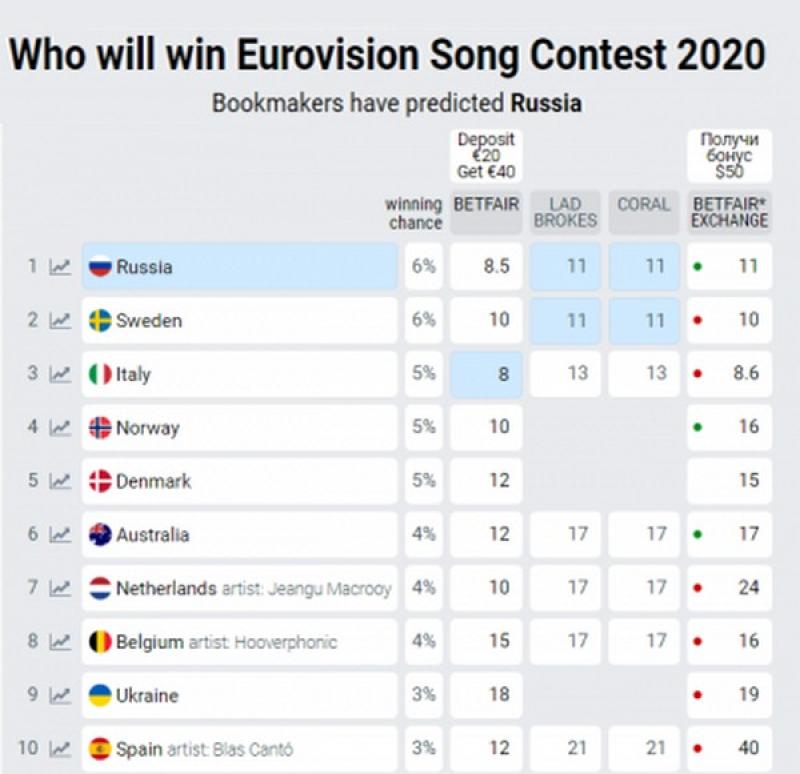Open the trend chart icon for Norway

click(x=60, y=428)
